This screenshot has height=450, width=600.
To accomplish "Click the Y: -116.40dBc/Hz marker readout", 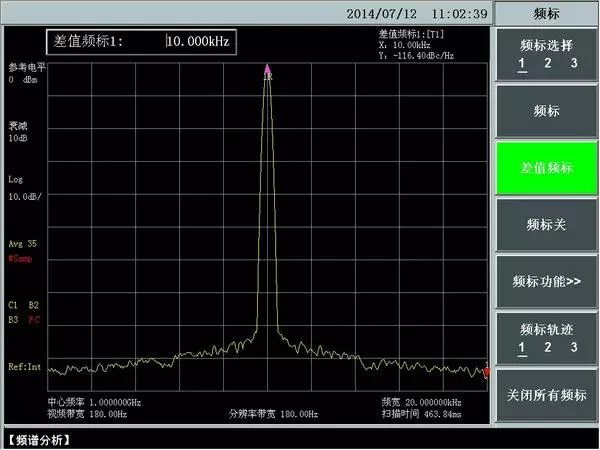I will 416,55.
